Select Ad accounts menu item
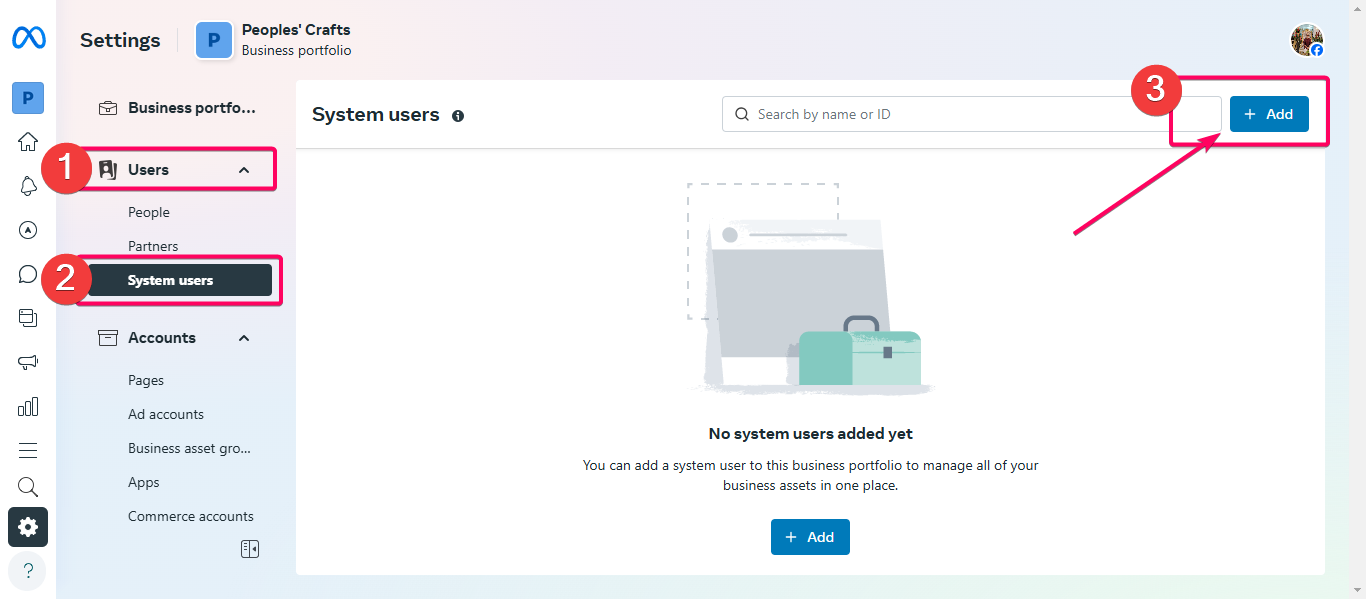 point(166,414)
